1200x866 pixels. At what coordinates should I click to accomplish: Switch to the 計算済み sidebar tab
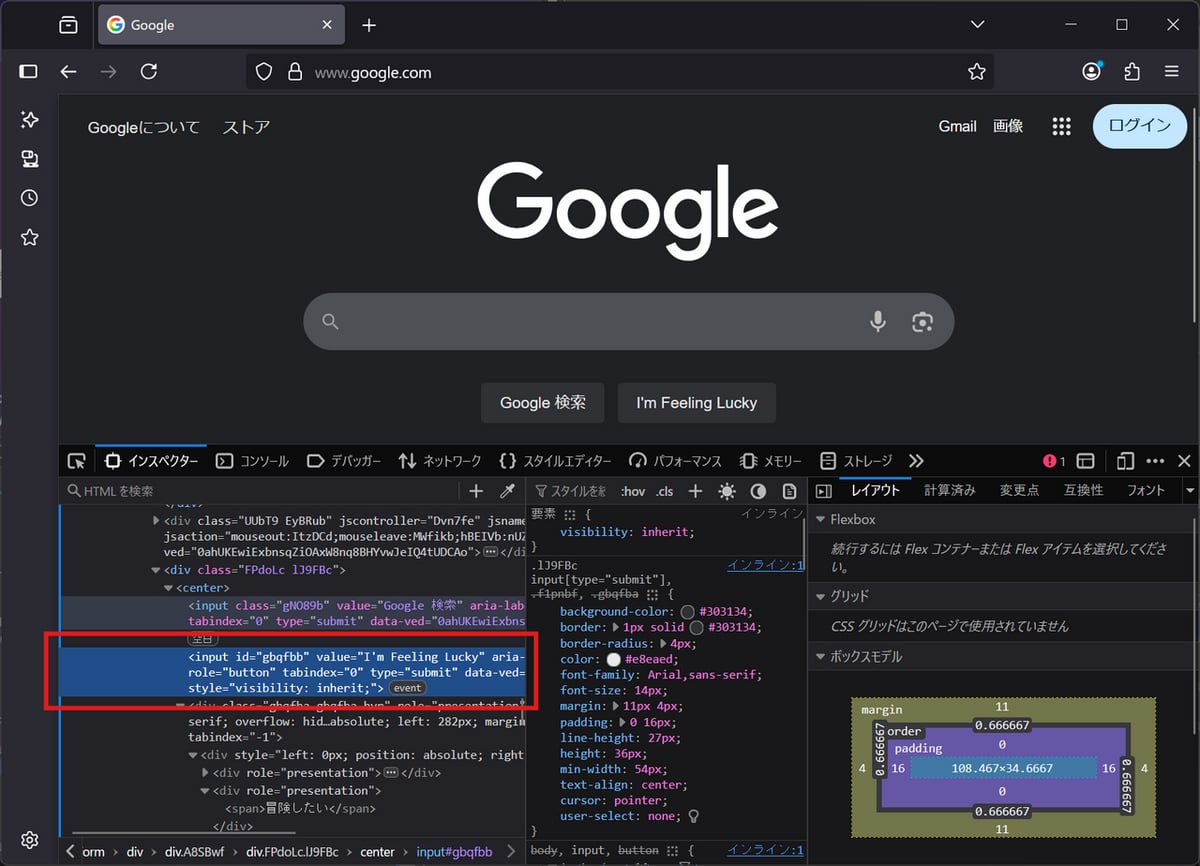(949, 491)
